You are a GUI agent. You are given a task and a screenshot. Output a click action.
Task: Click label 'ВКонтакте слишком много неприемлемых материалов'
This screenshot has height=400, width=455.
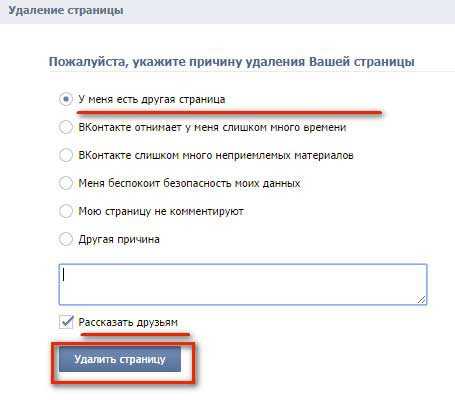(x=216, y=155)
